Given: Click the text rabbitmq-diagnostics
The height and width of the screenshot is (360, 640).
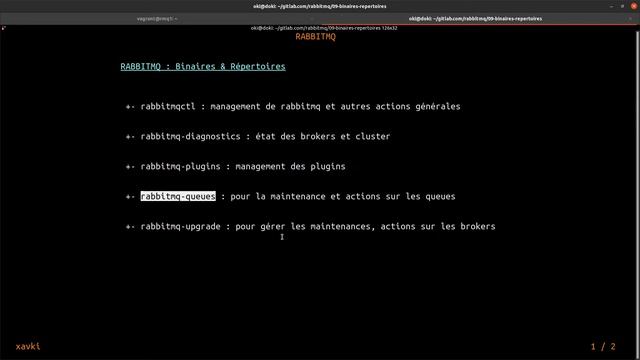Looking at the screenshot, I should tap(190, 136).
